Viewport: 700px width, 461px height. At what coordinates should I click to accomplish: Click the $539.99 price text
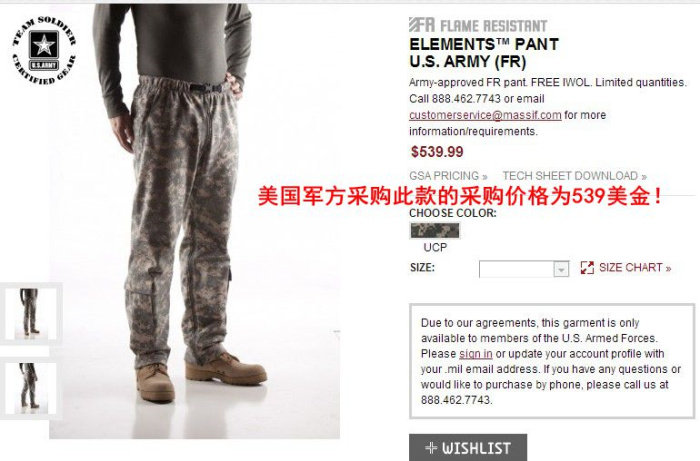tap(437, 152)
